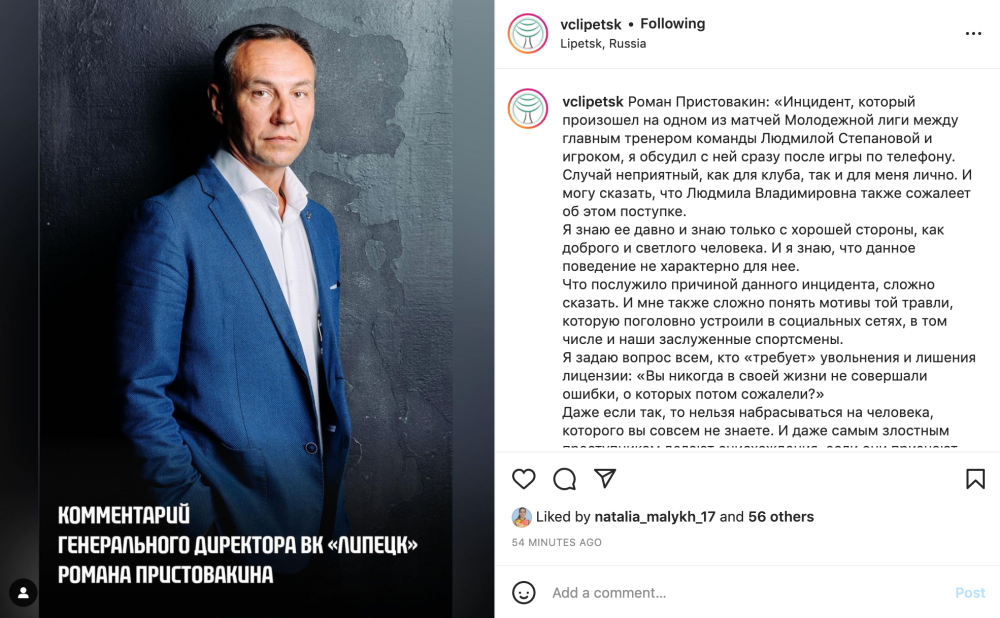Open comments via speech bubble icon
1000x618 pixels.
pyautogui.click(x=564, y=479)
